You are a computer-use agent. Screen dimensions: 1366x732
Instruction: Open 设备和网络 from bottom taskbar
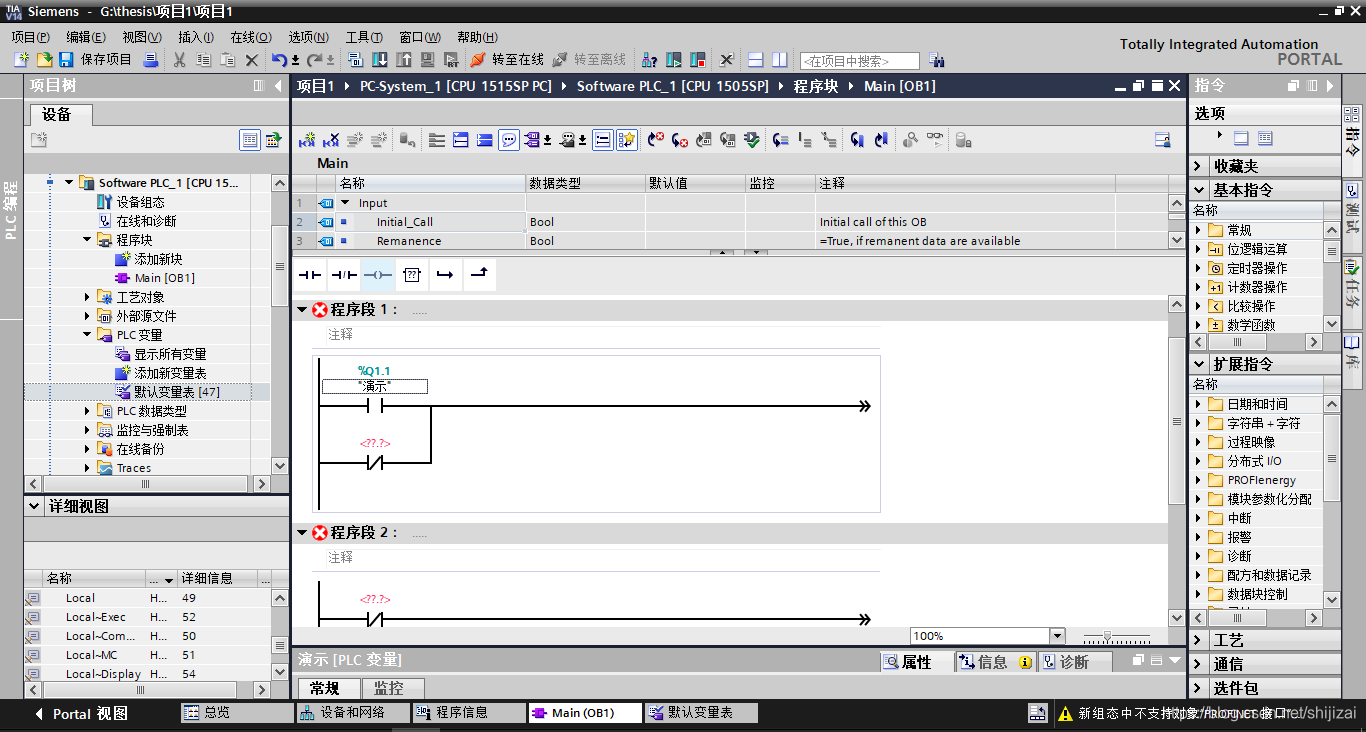pos(354,713)
